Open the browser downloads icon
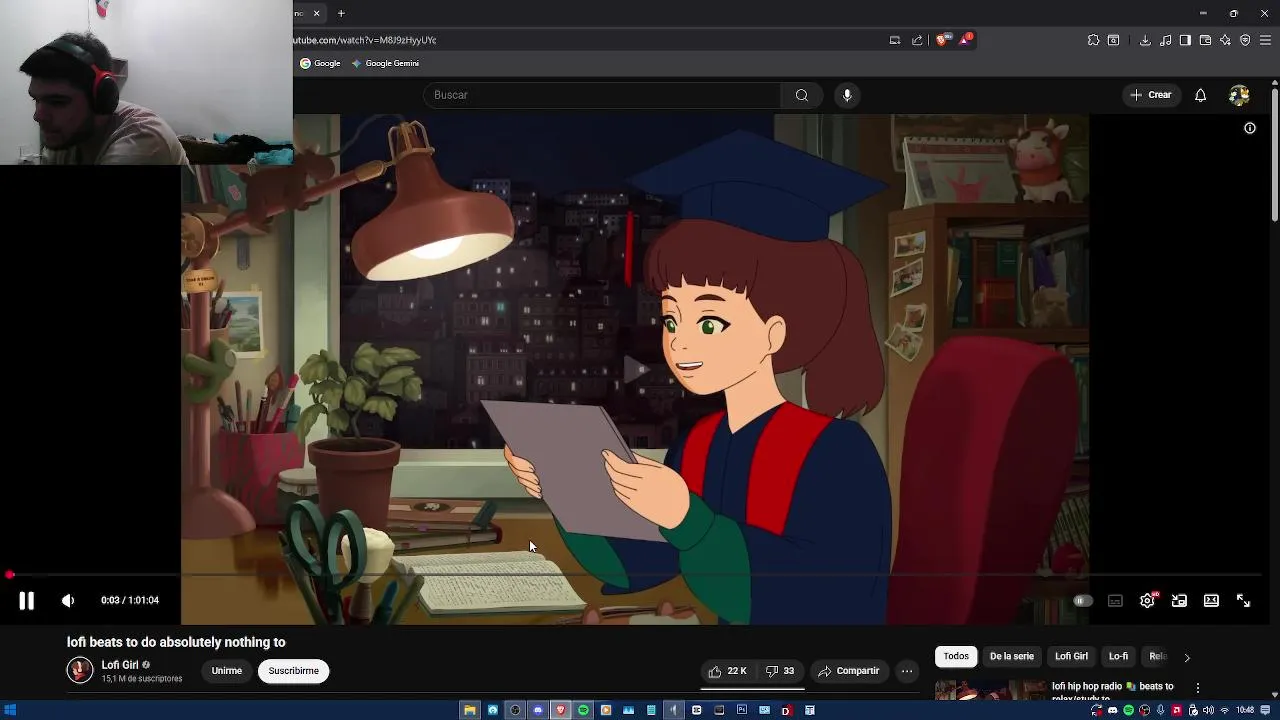The width and height of the screenshot is (1280, 720). click(1145, 40)
